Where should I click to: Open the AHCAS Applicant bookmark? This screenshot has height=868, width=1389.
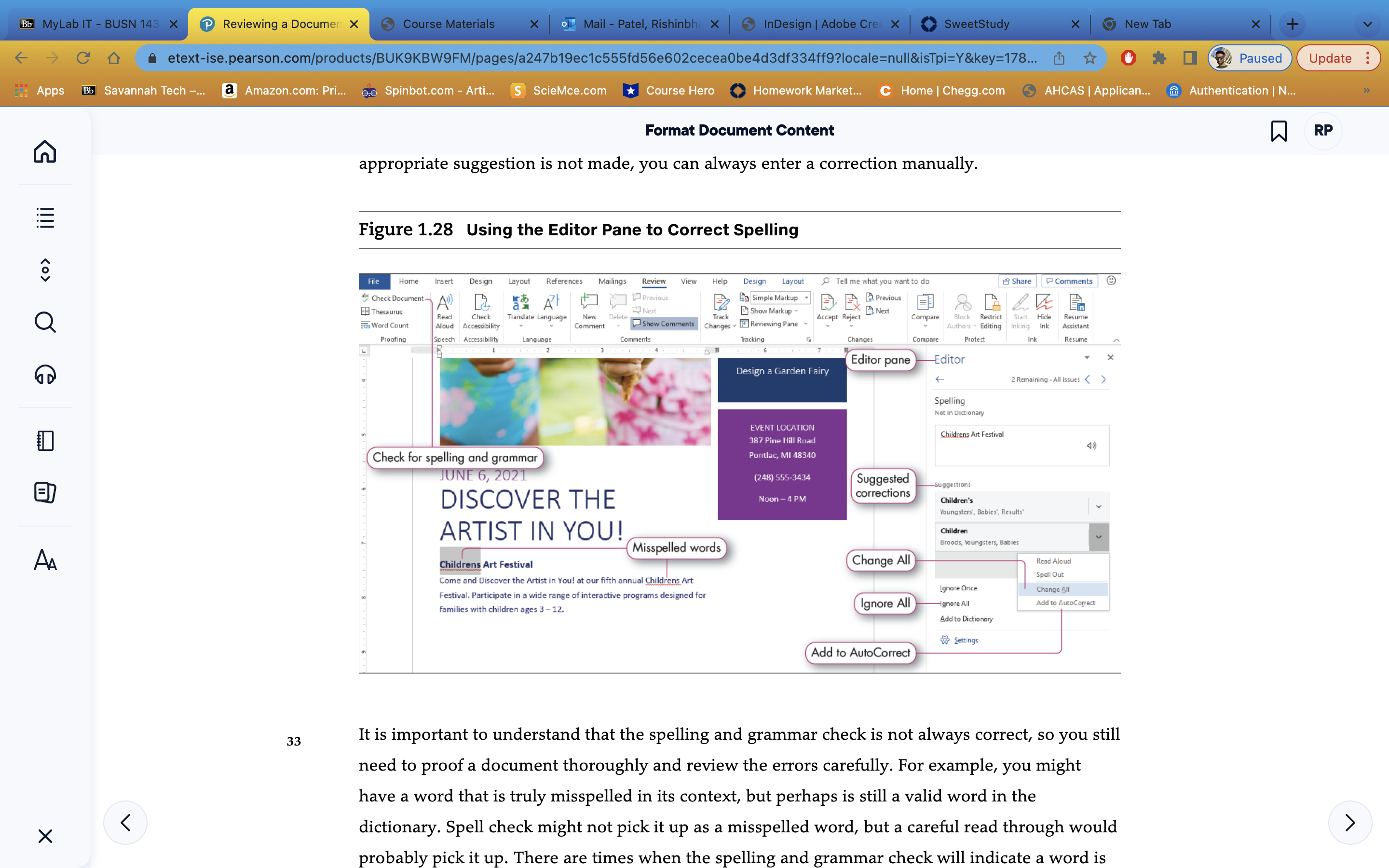(1086, 91)
